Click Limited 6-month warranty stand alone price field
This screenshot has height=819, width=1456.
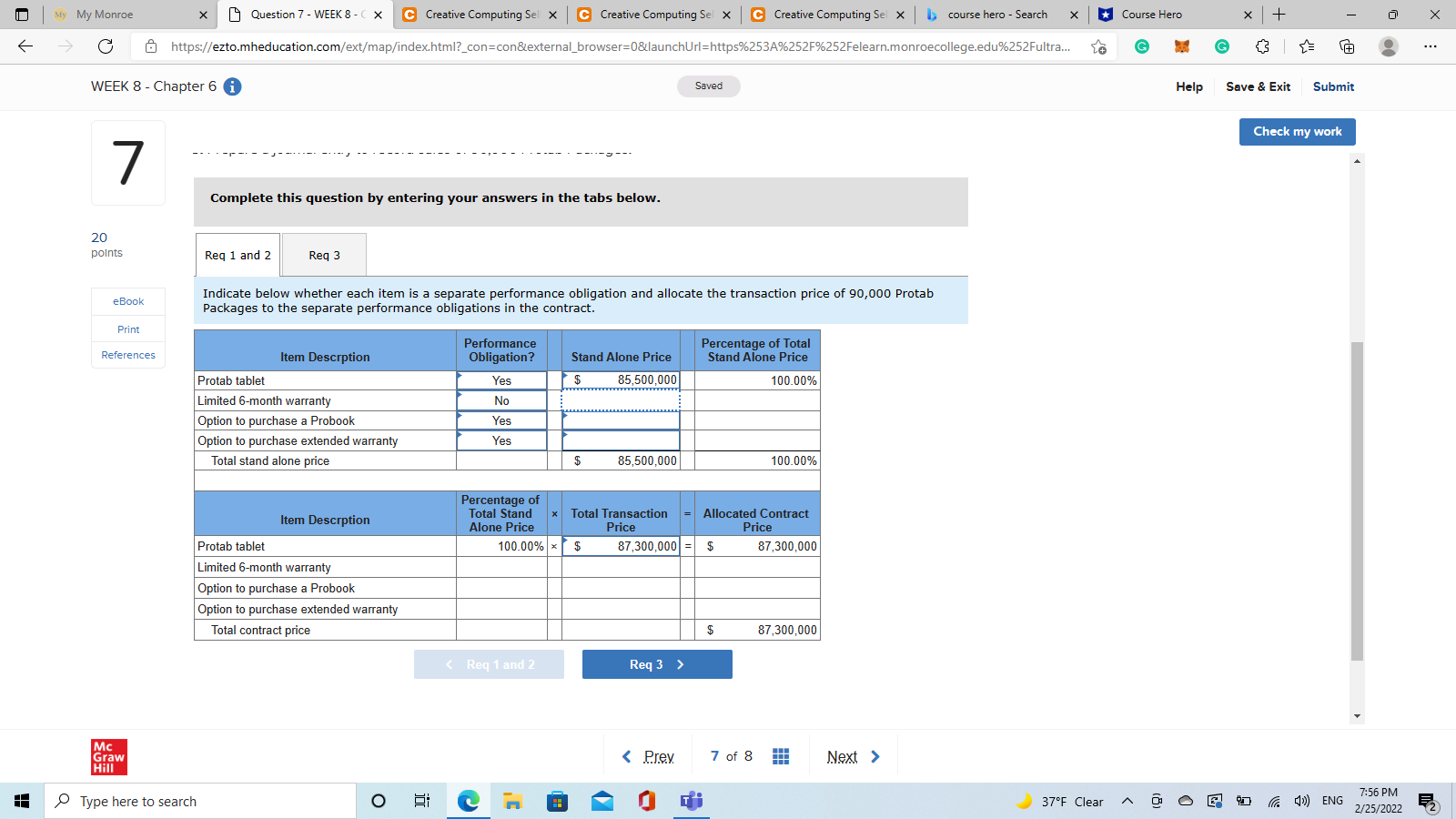[x=621, y=400]
